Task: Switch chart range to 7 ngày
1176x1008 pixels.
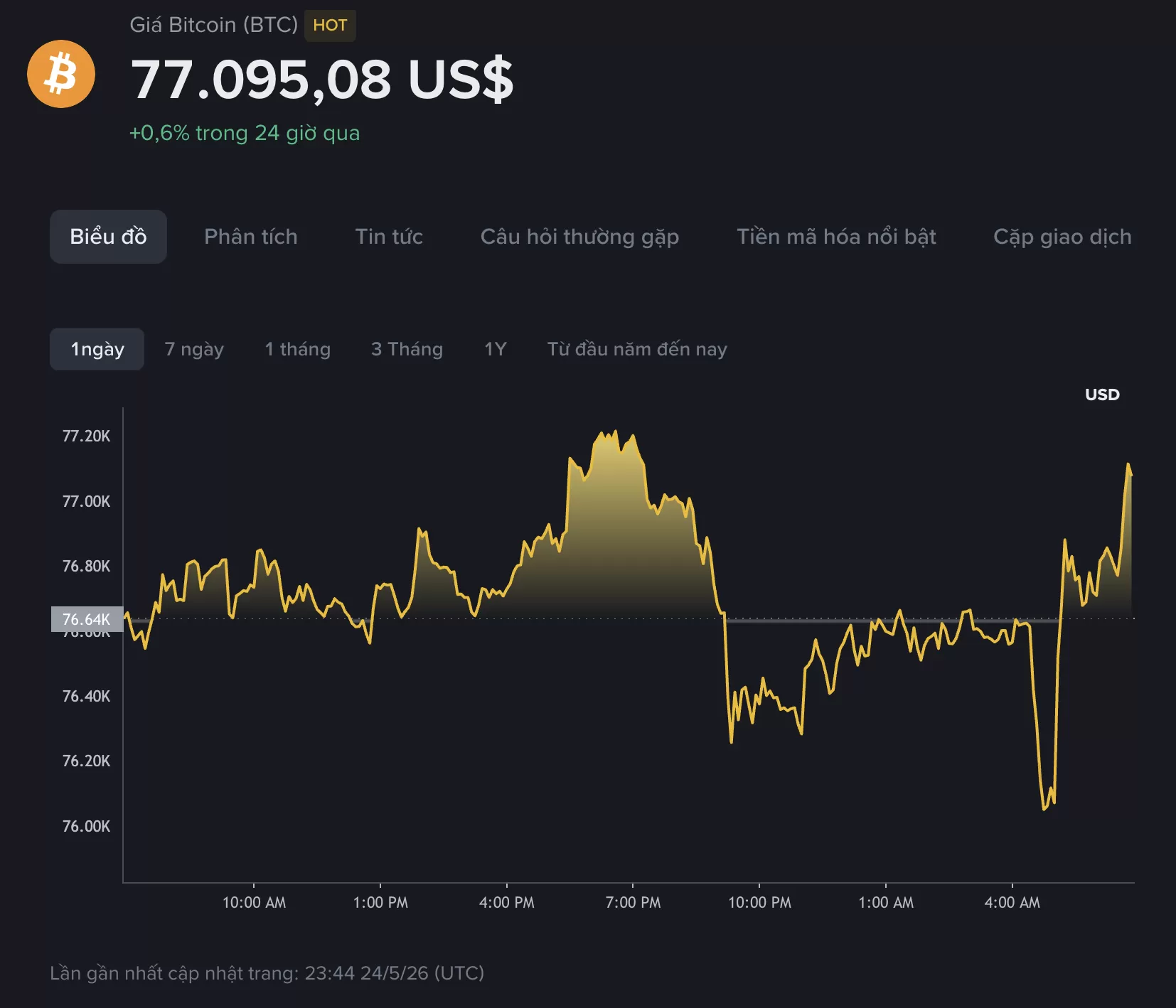Action: [194, 349]
